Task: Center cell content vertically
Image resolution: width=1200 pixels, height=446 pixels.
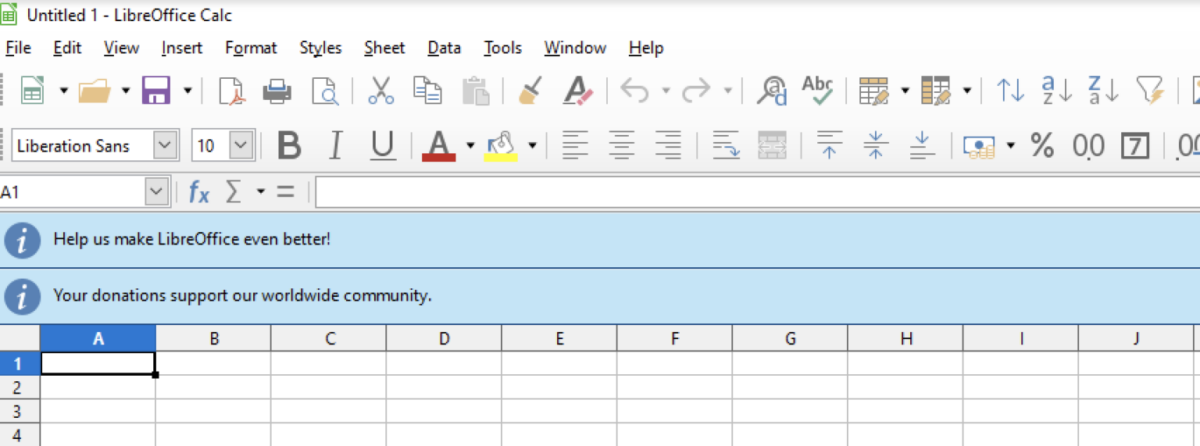Action: [x=876, y=146]
